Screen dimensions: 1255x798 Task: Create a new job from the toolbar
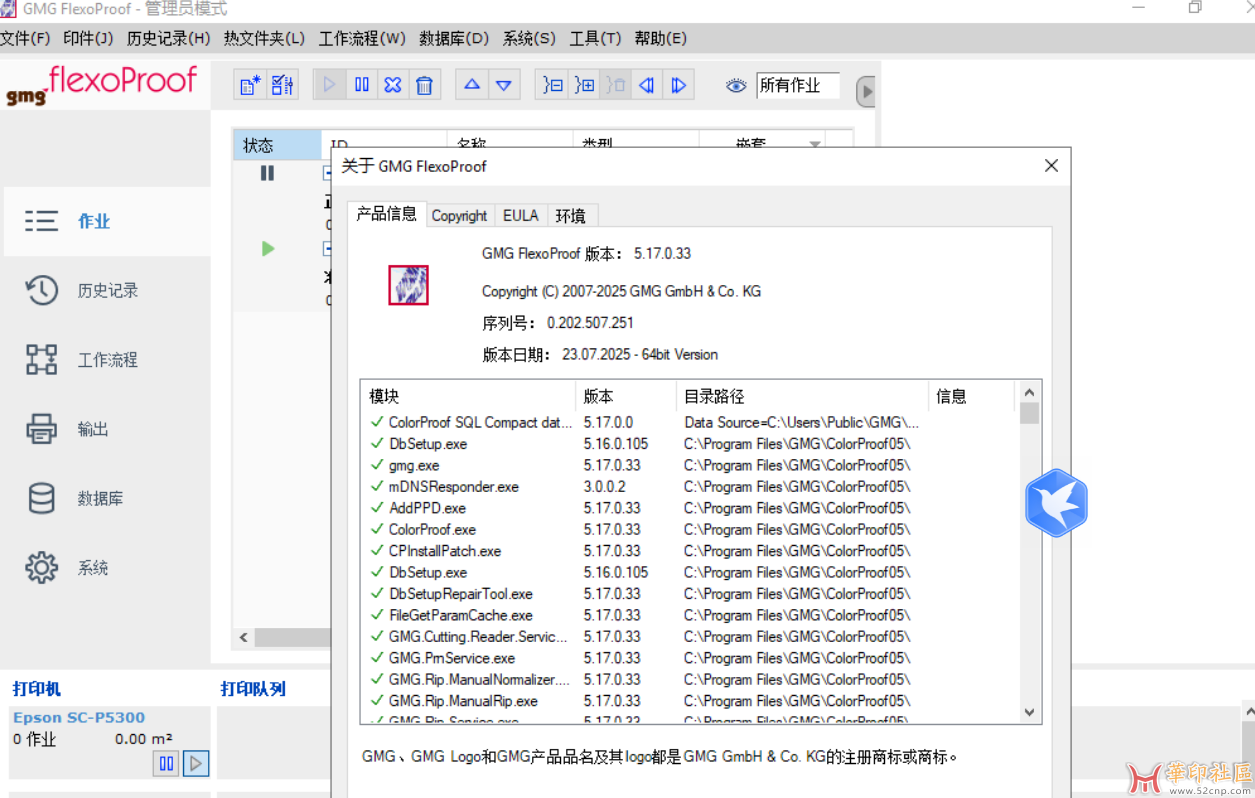(x=250, y=85)
